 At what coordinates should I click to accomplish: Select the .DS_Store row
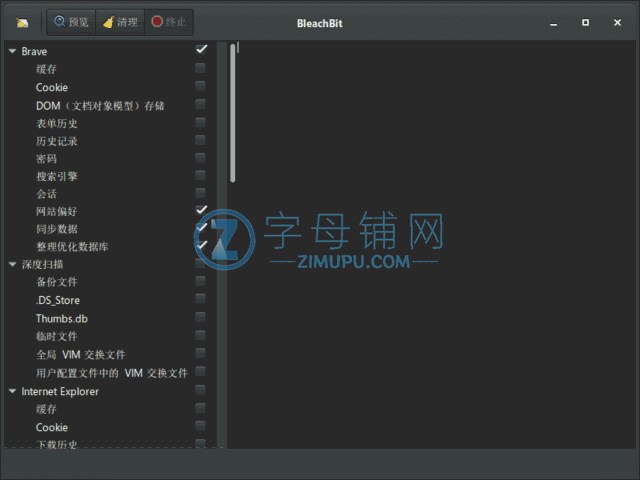click(x=58, y=300)
